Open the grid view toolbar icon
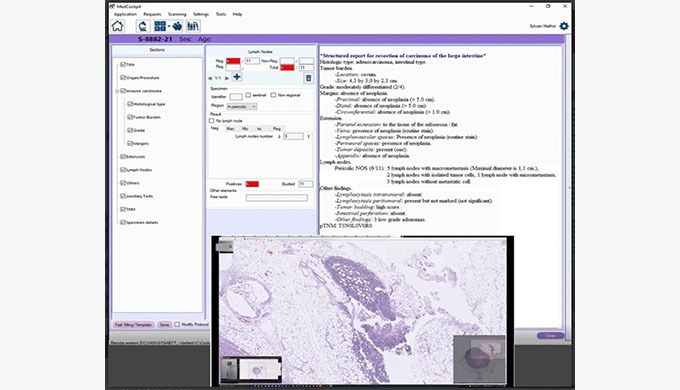 click(160, 26)
